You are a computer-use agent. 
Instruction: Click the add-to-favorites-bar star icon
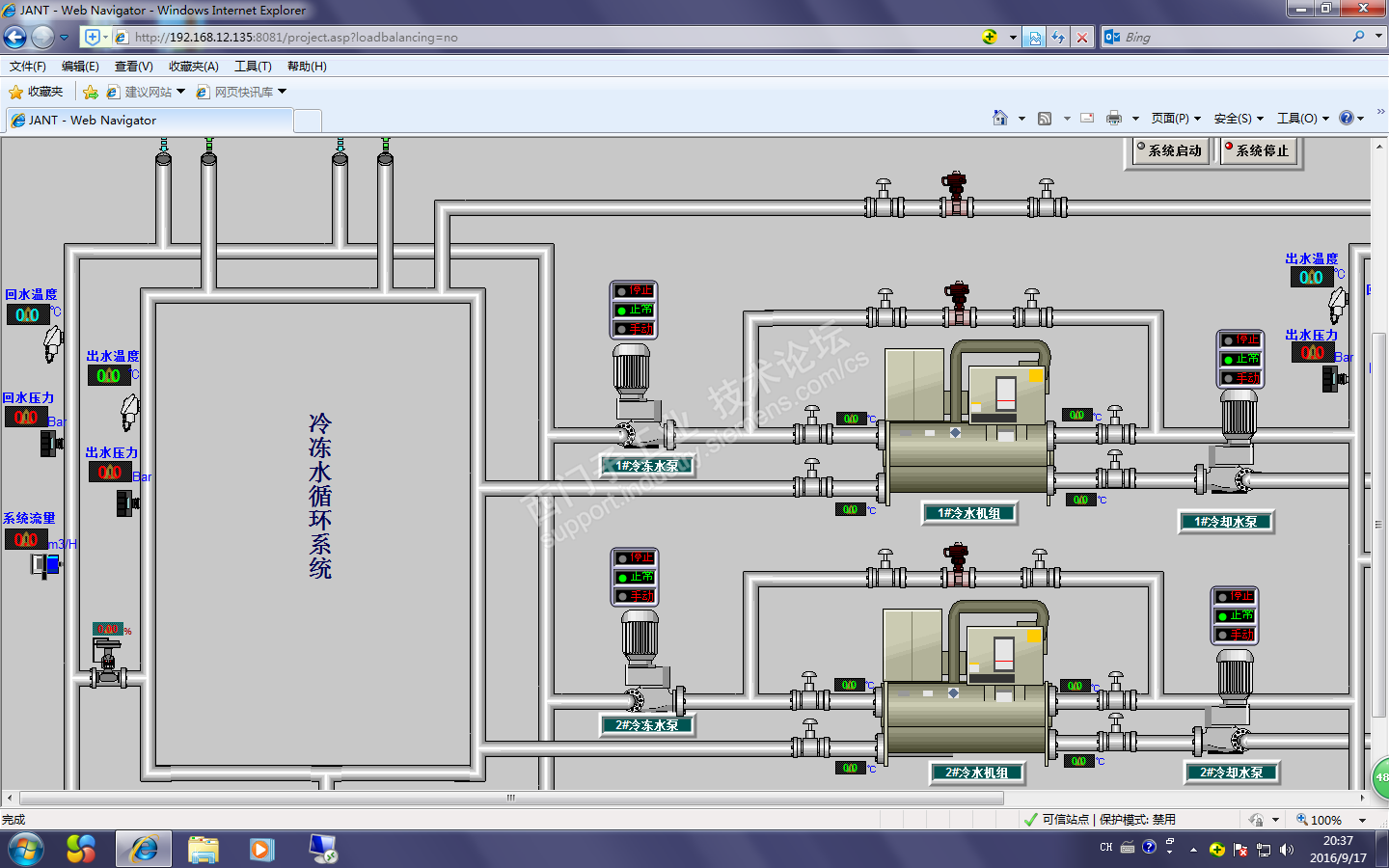91,92
